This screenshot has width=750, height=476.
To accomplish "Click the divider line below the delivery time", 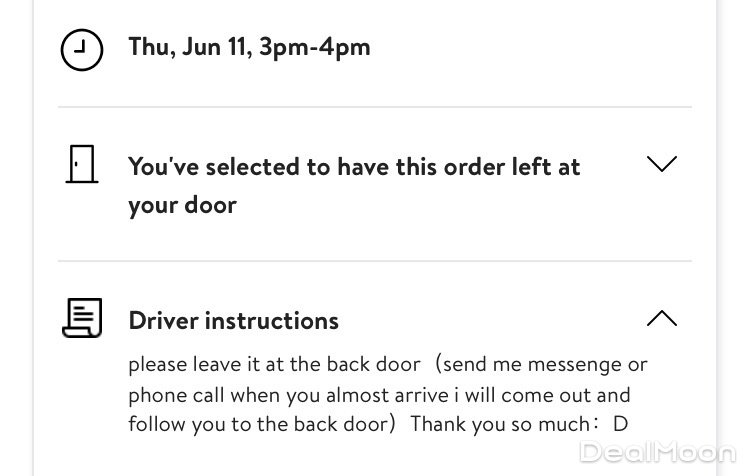I will 375,107.
